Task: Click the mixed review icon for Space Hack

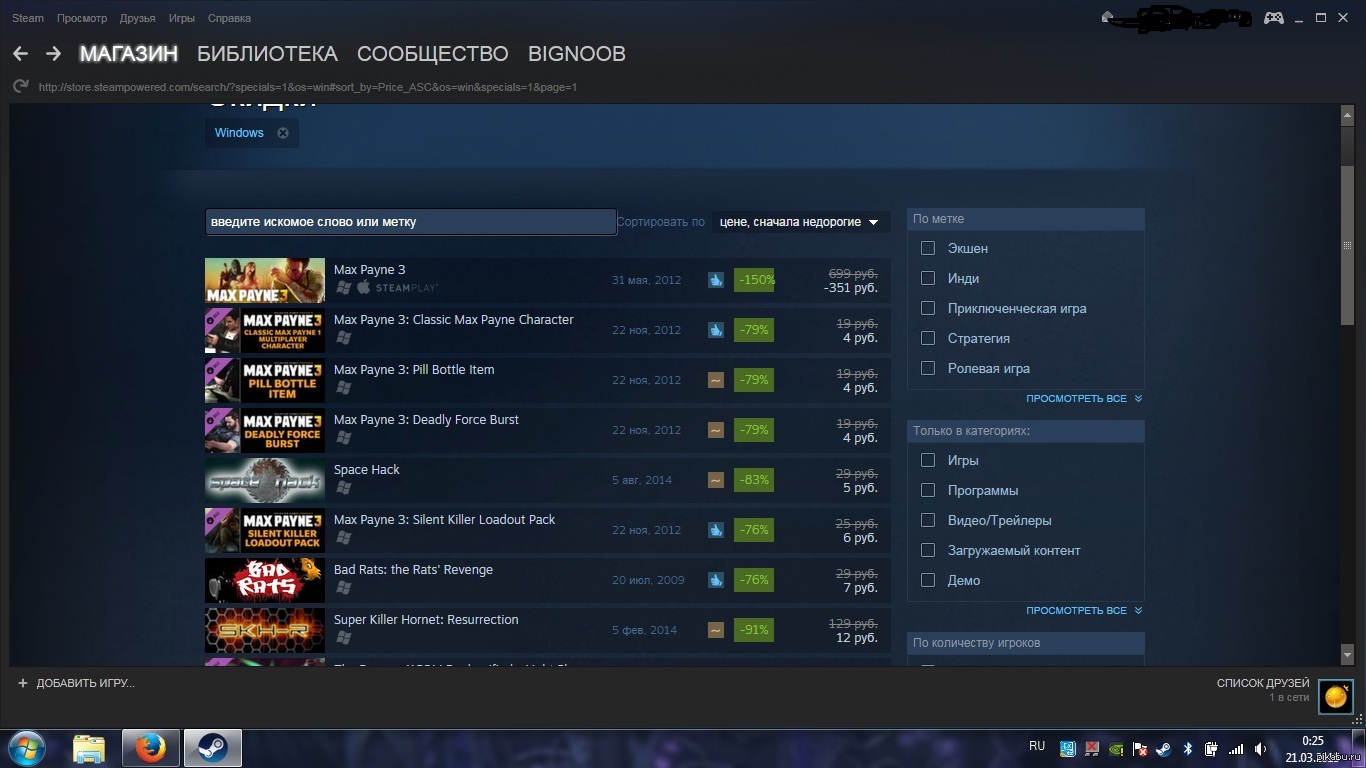Action: (716, 480)
